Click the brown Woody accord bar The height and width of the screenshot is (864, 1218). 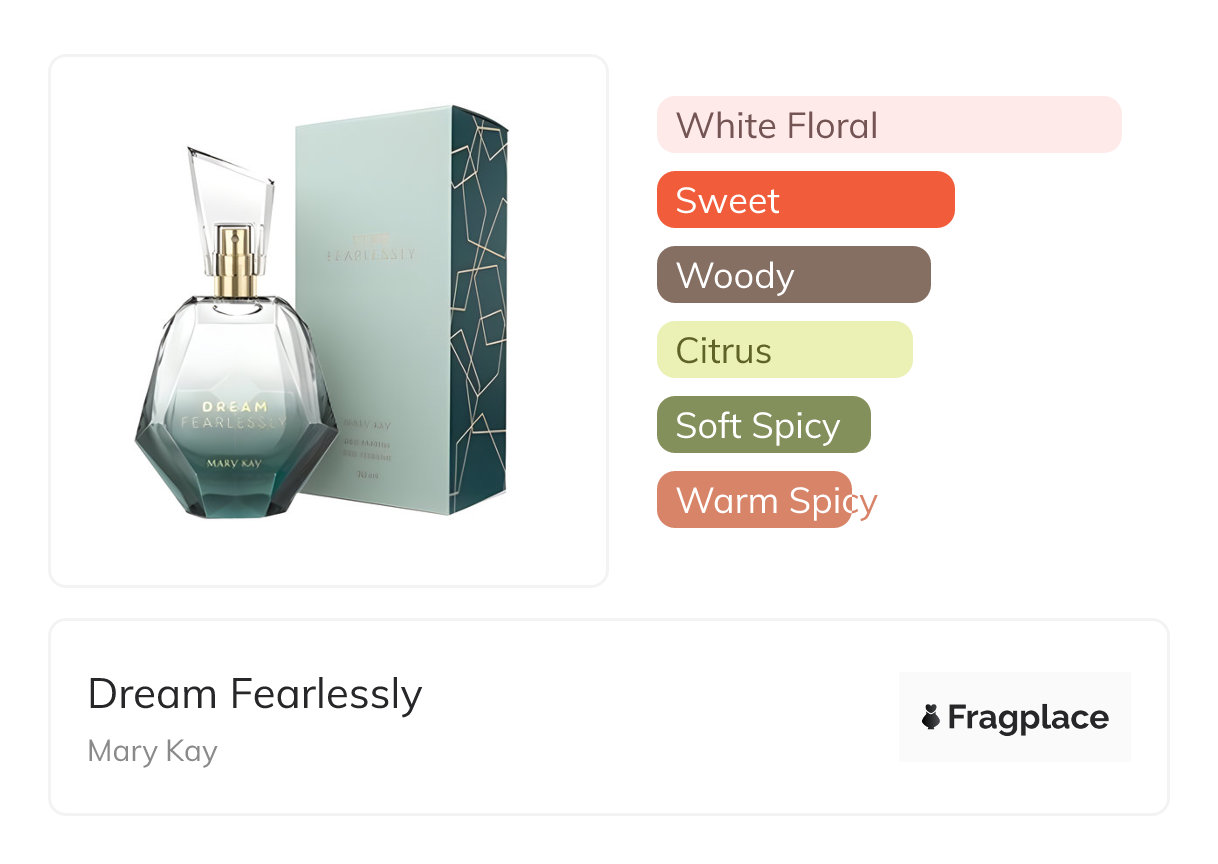(793, 275)
